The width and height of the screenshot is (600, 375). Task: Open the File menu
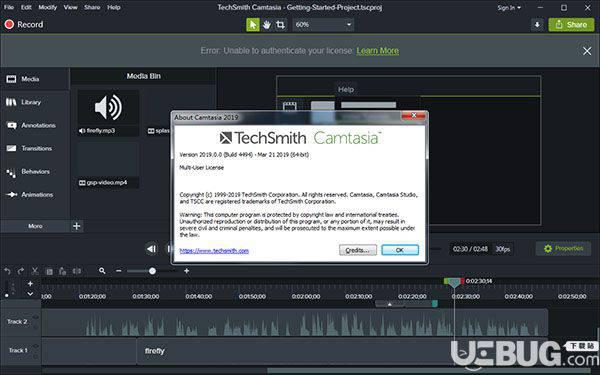[x=9, y=7]
